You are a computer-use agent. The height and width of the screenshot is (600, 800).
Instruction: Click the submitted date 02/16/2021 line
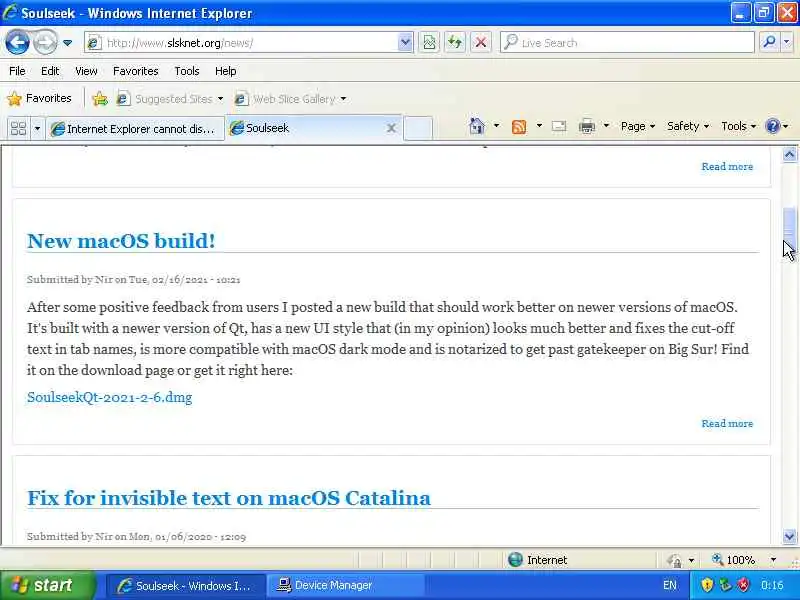click(x=134, y=280)
